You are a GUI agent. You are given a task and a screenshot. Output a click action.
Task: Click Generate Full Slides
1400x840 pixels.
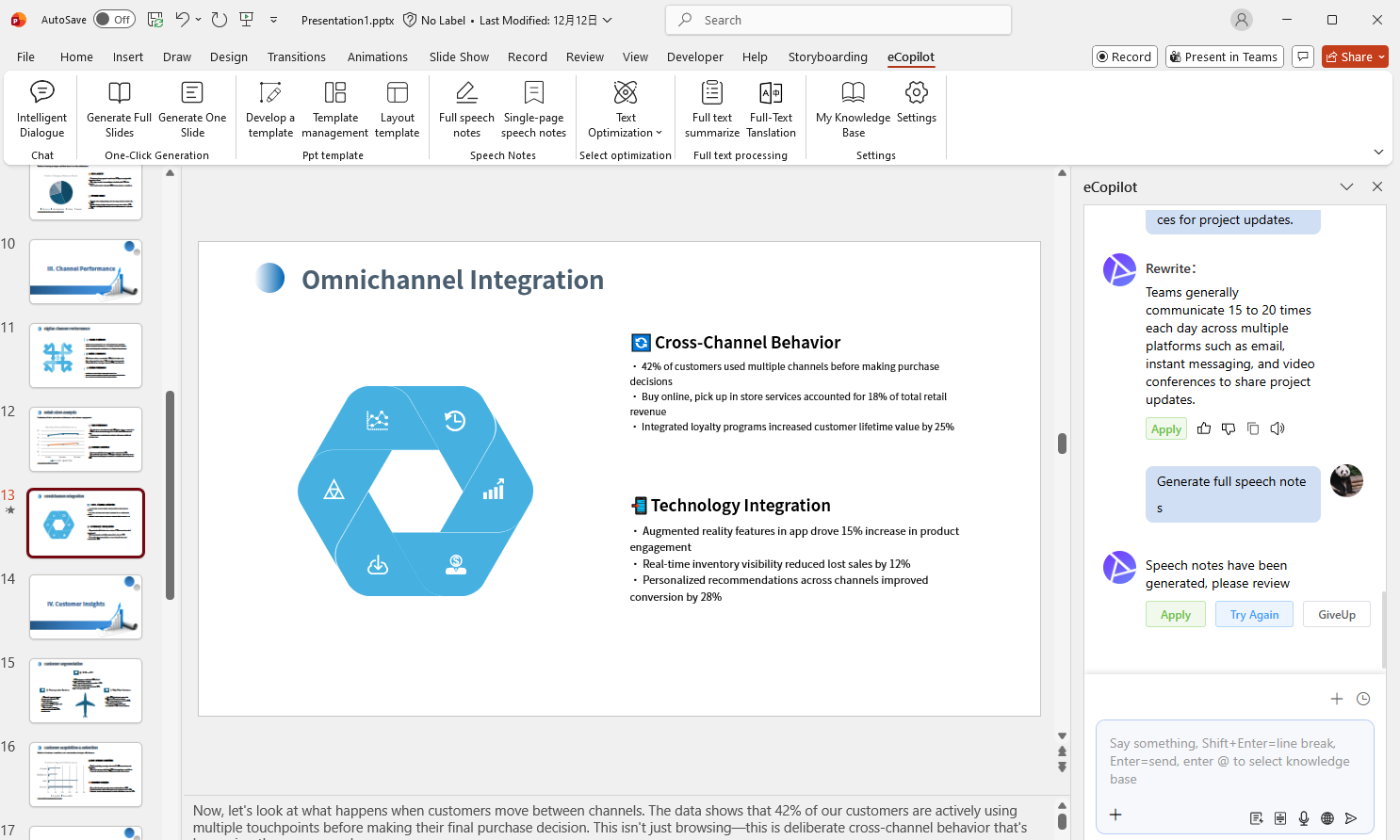118,106
